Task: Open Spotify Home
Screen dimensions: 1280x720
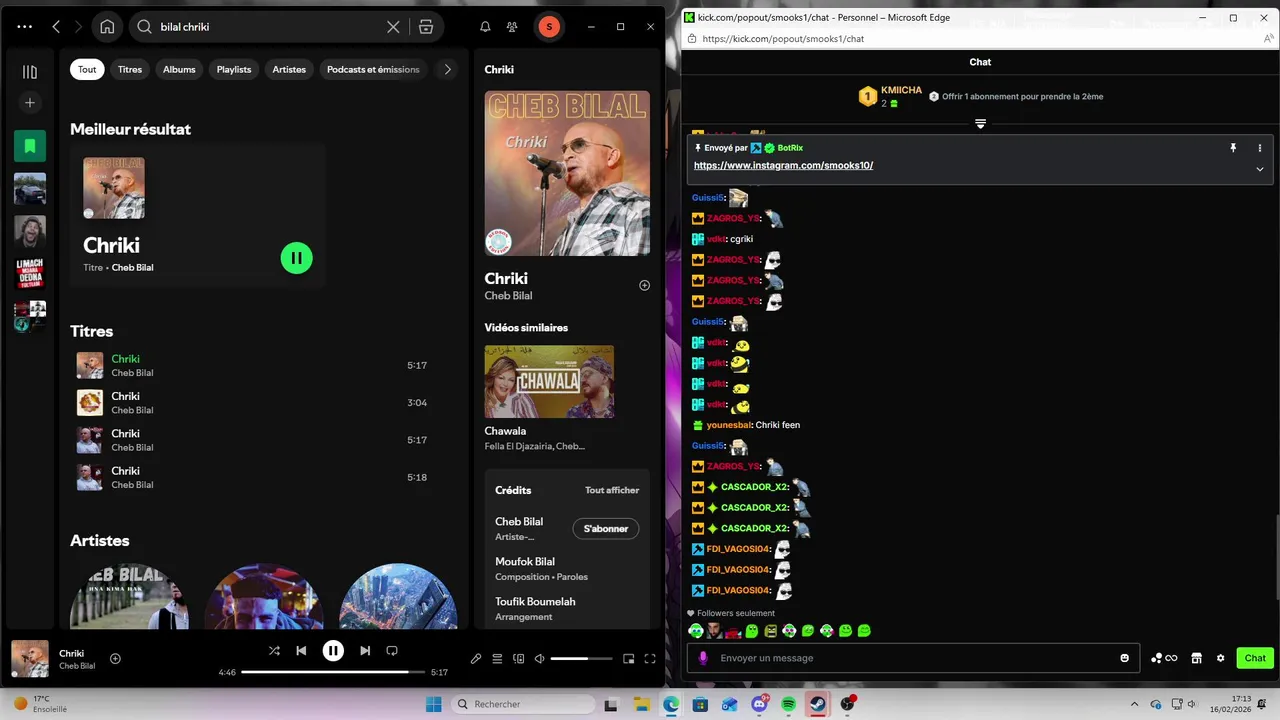Action: click(x=107, y=27)
